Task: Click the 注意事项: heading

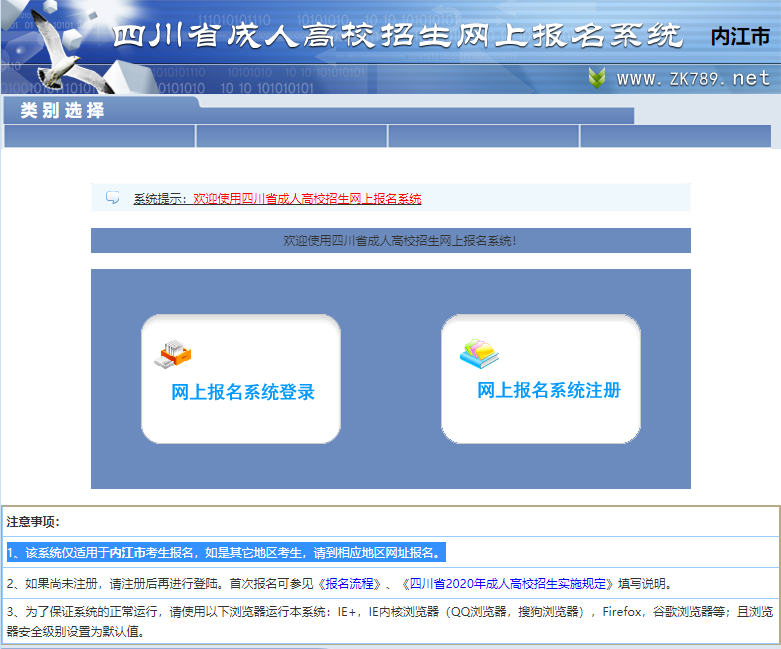Action: (33, 521)
